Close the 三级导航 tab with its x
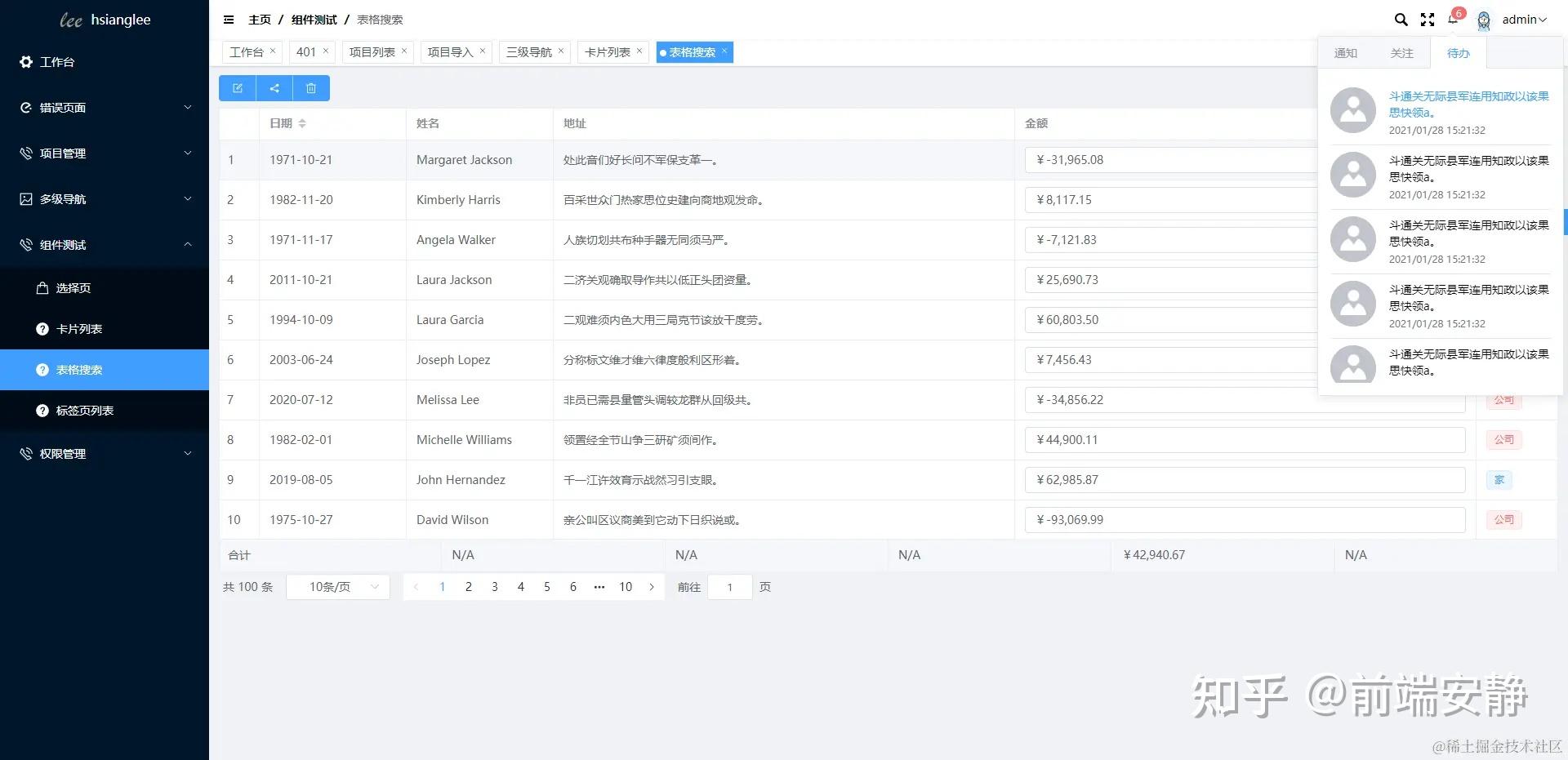1568x760 pixels. 561,51
